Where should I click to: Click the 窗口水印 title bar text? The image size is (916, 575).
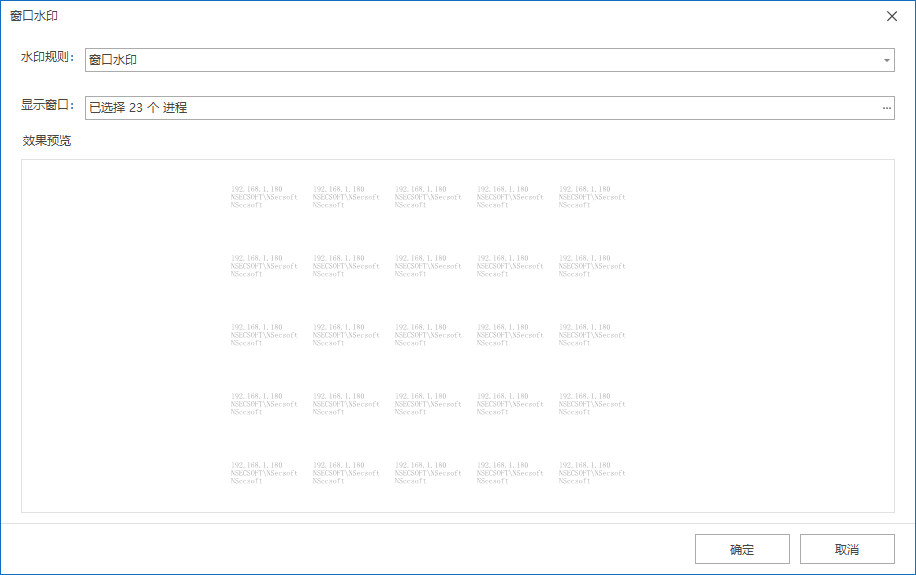tap(34, 16)
